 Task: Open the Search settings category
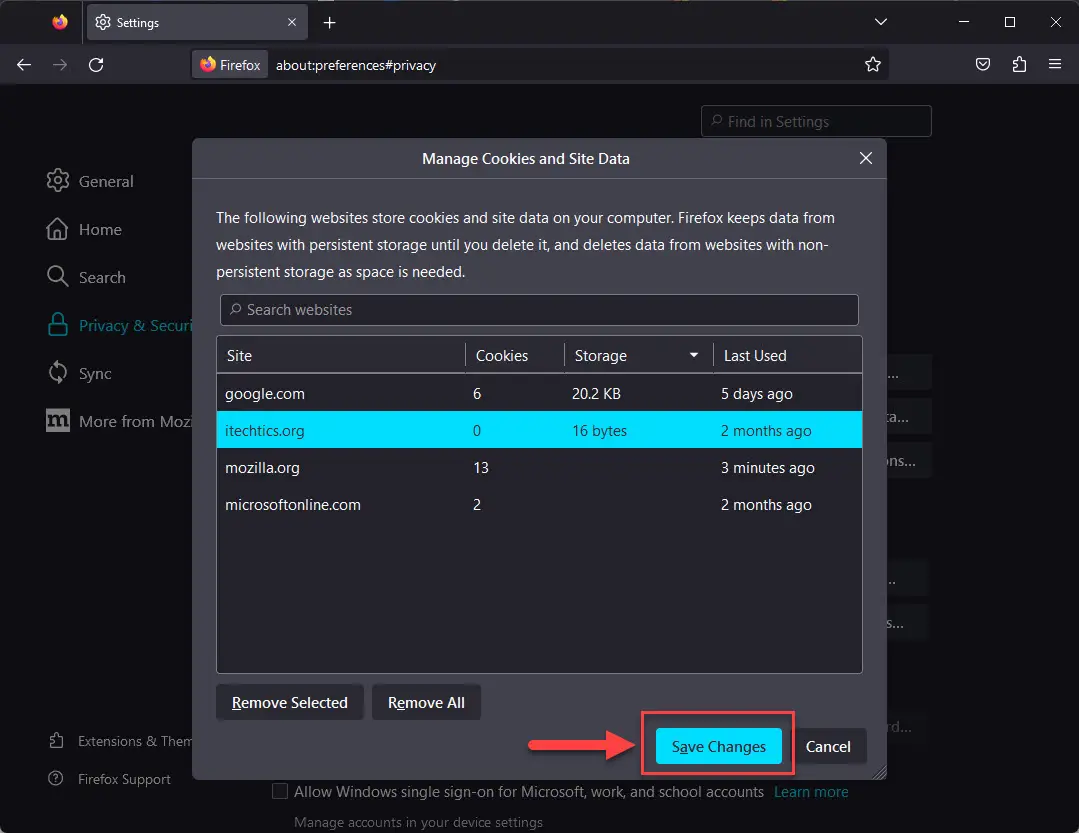point(86,277)
